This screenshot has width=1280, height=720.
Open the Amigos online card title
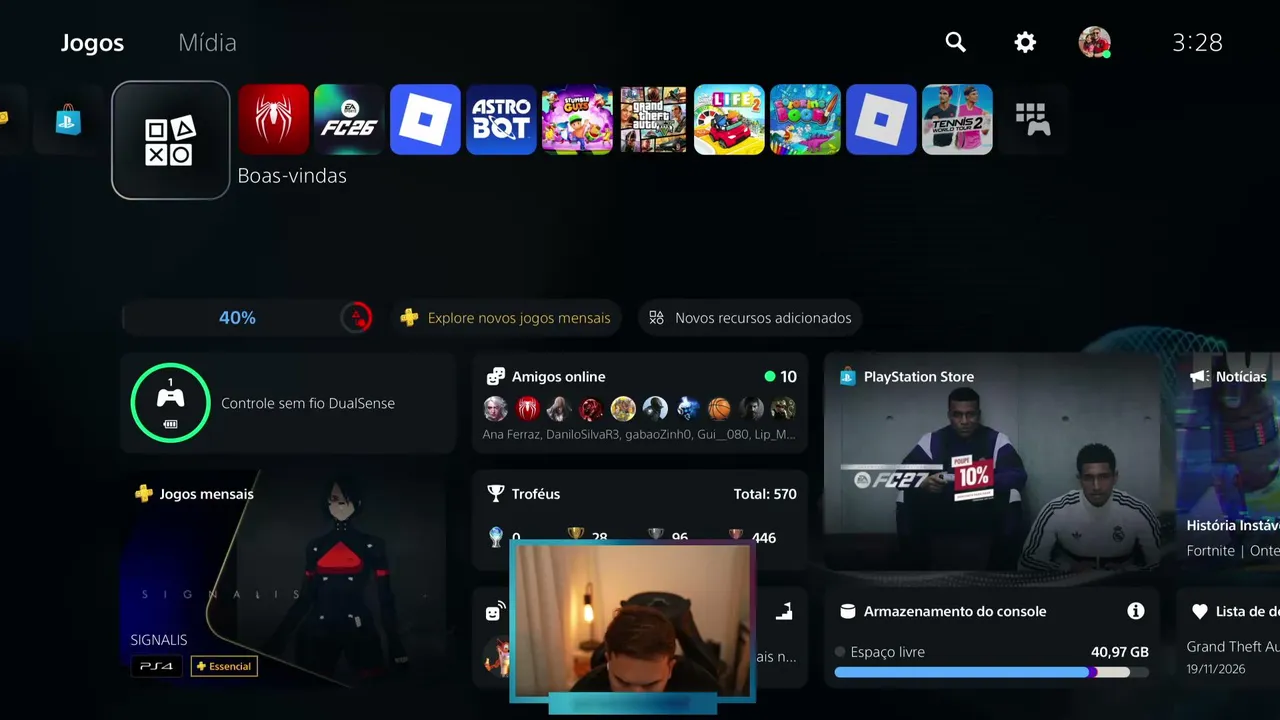pyautogui.click(x=558, y=377)
